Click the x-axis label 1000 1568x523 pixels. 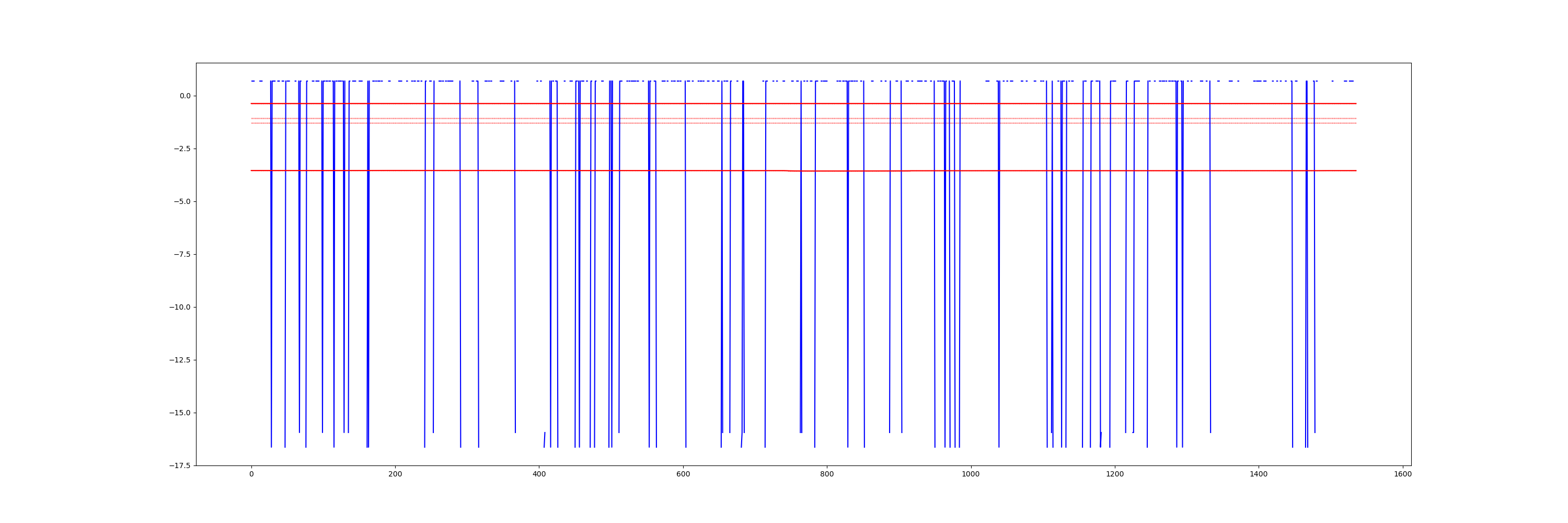[x=971, y=474]
